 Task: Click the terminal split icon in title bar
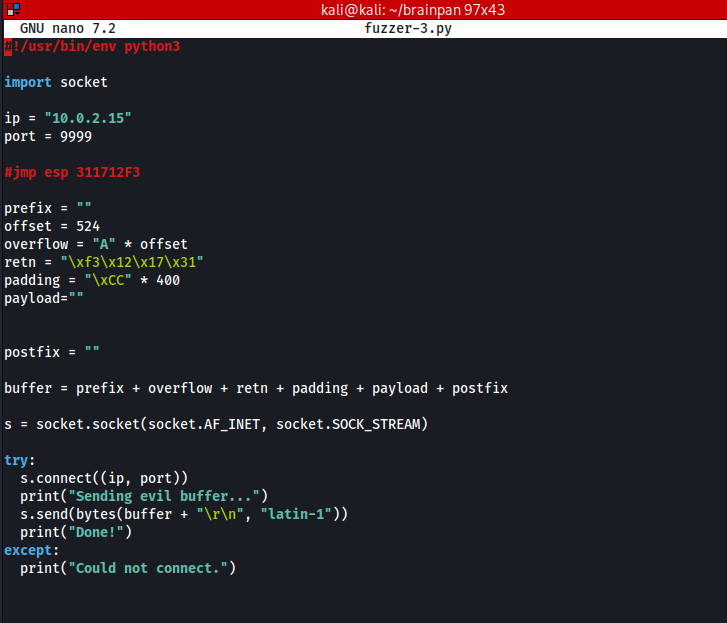pyautogui.click(x=13, y=9)
